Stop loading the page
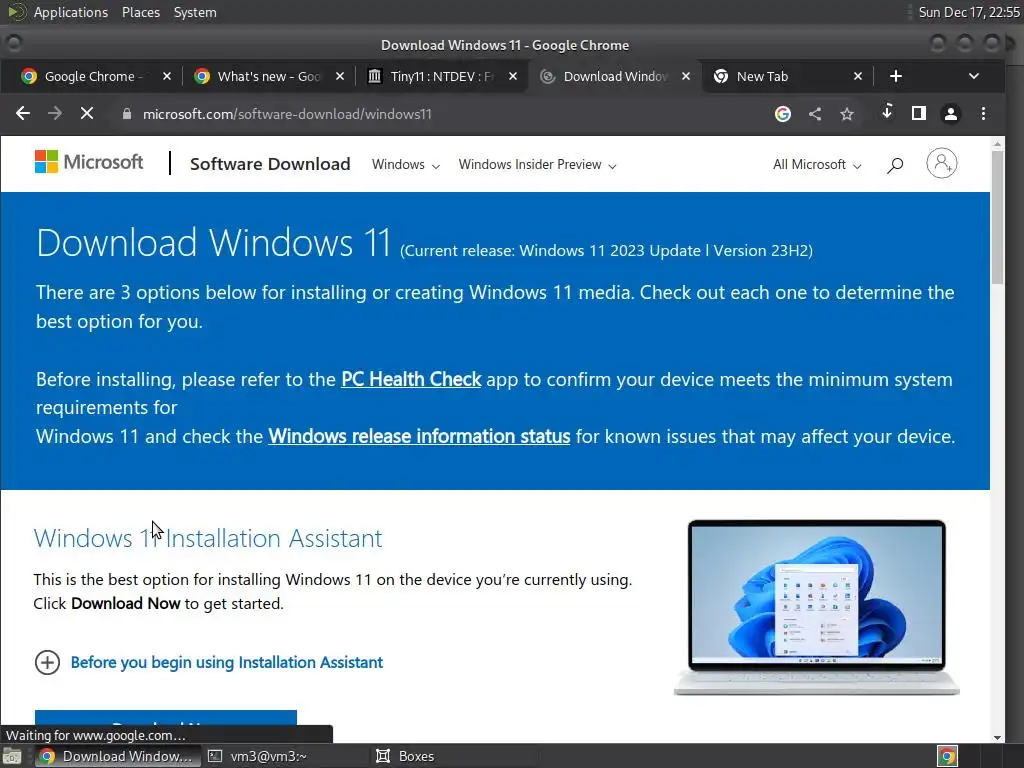1024x768 pixels. point(87,114)
